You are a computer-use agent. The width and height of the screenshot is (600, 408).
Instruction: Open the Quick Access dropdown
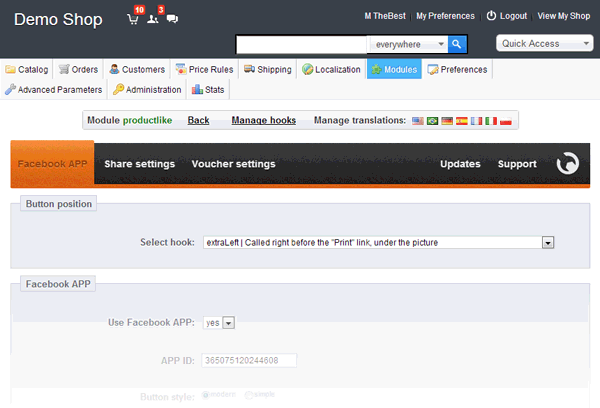[x=545, y=44]
